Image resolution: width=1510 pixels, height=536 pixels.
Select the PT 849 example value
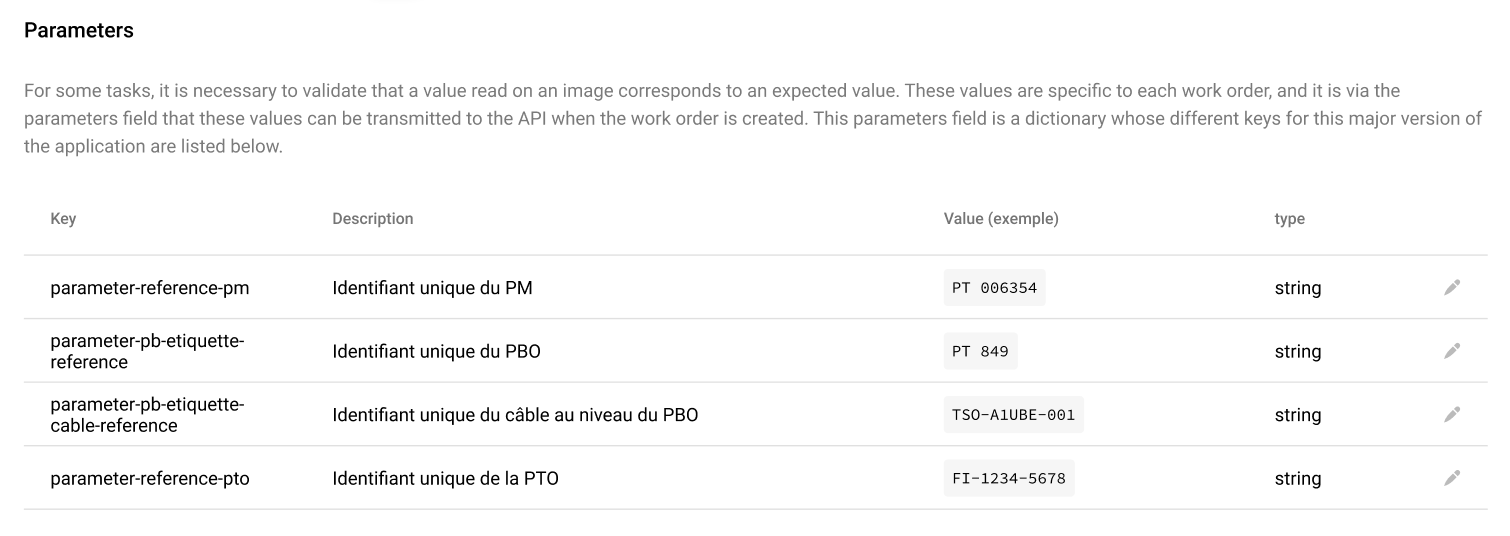[980, 351]
